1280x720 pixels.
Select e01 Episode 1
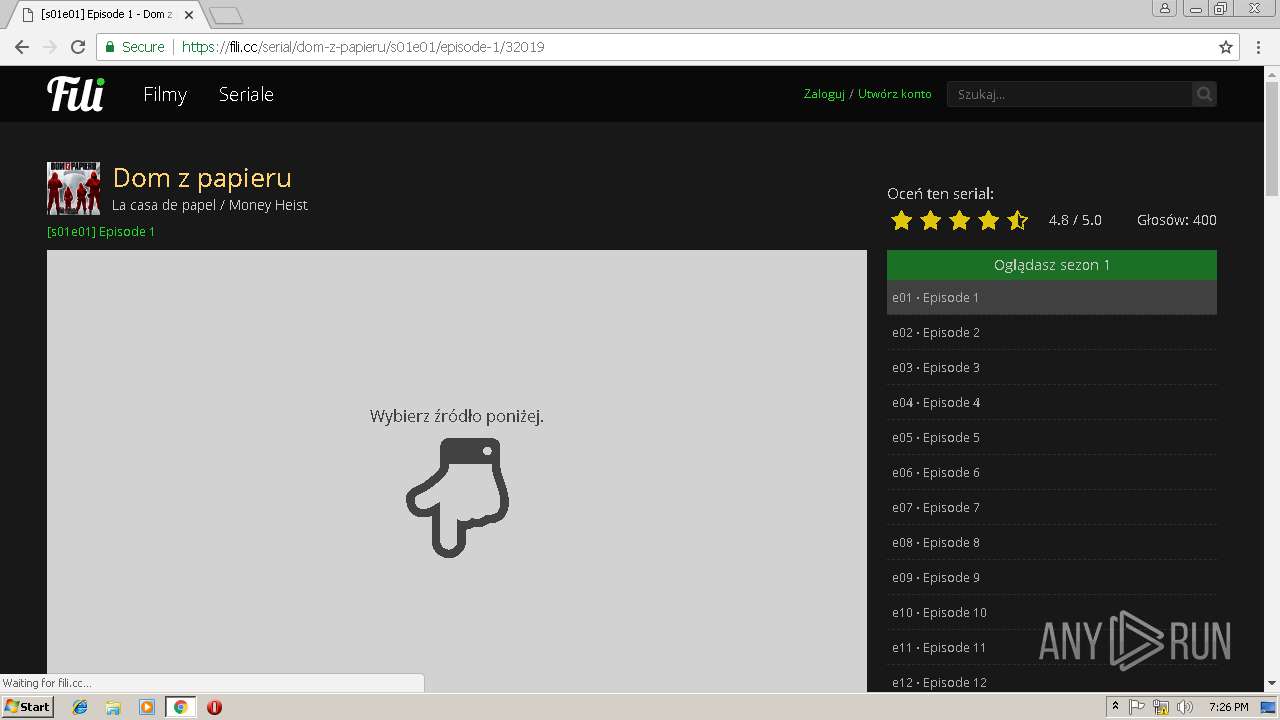1052,297
